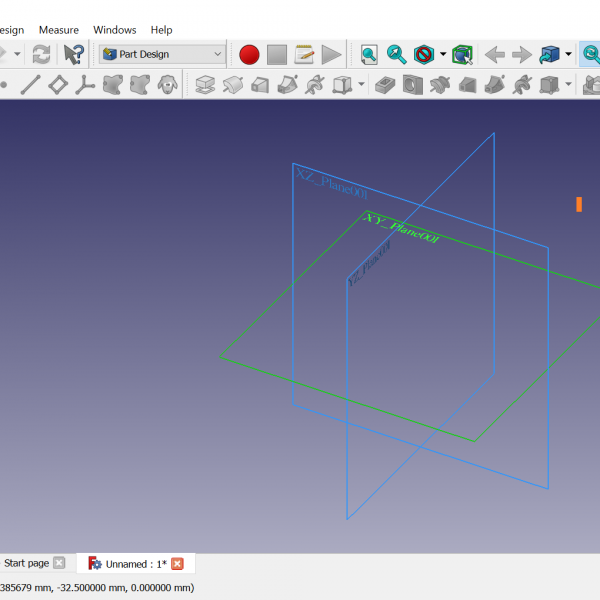Image resolution: width=600 pixels, height=600 pixels.
Task: Select the XY_Plane001 label in viewport
Action: [401, 228]
